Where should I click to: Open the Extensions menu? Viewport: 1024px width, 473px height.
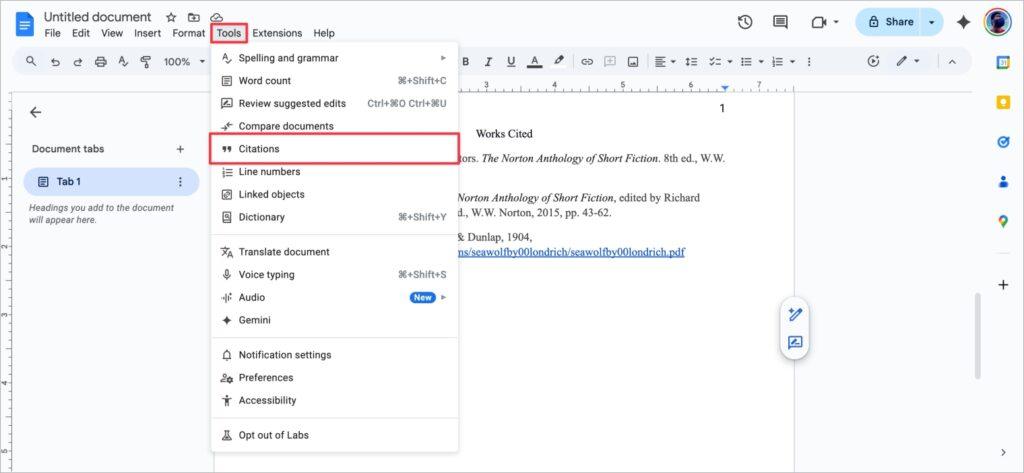[278, 33]
